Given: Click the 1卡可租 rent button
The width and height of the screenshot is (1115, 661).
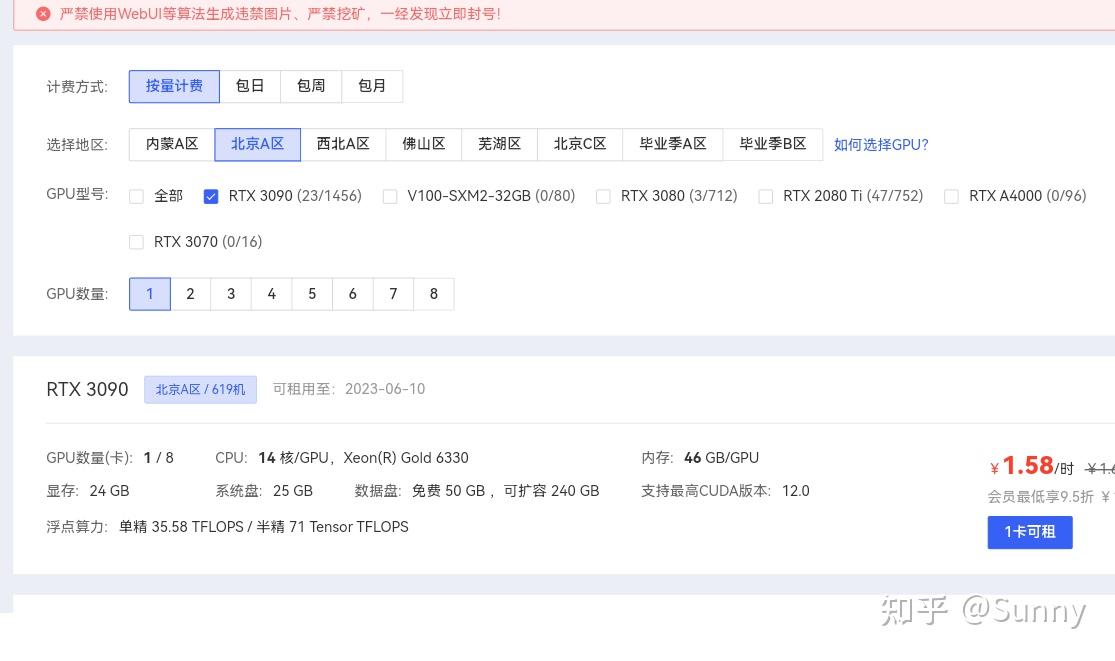Looking at the screenshot, I should 1029,532.
